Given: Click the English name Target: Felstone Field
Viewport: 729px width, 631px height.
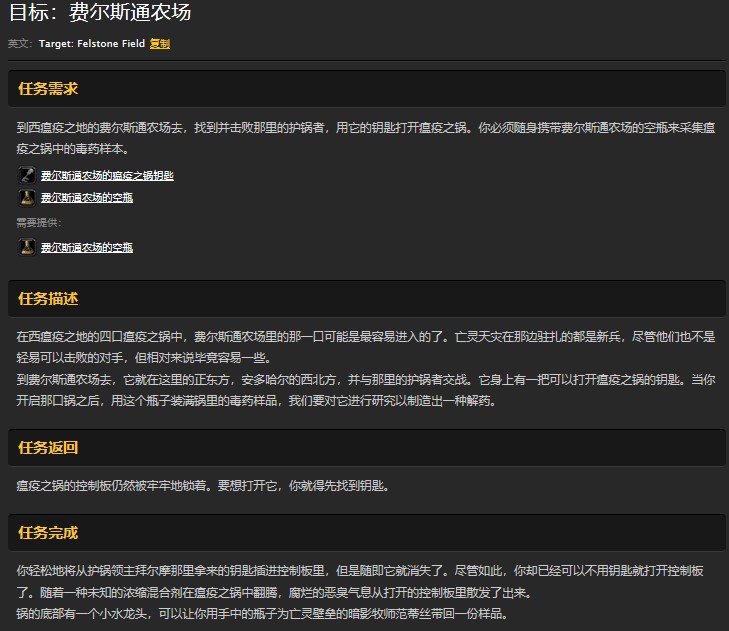Looking at the screenshot, I should point(91,44).
